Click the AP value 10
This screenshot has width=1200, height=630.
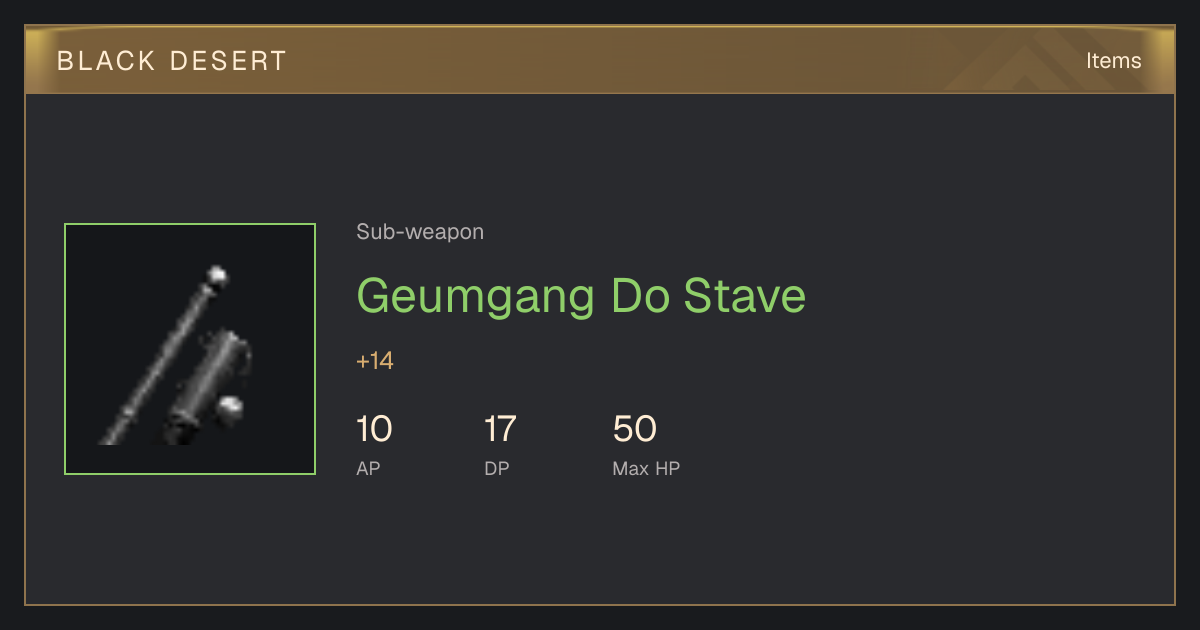point(374,429)
